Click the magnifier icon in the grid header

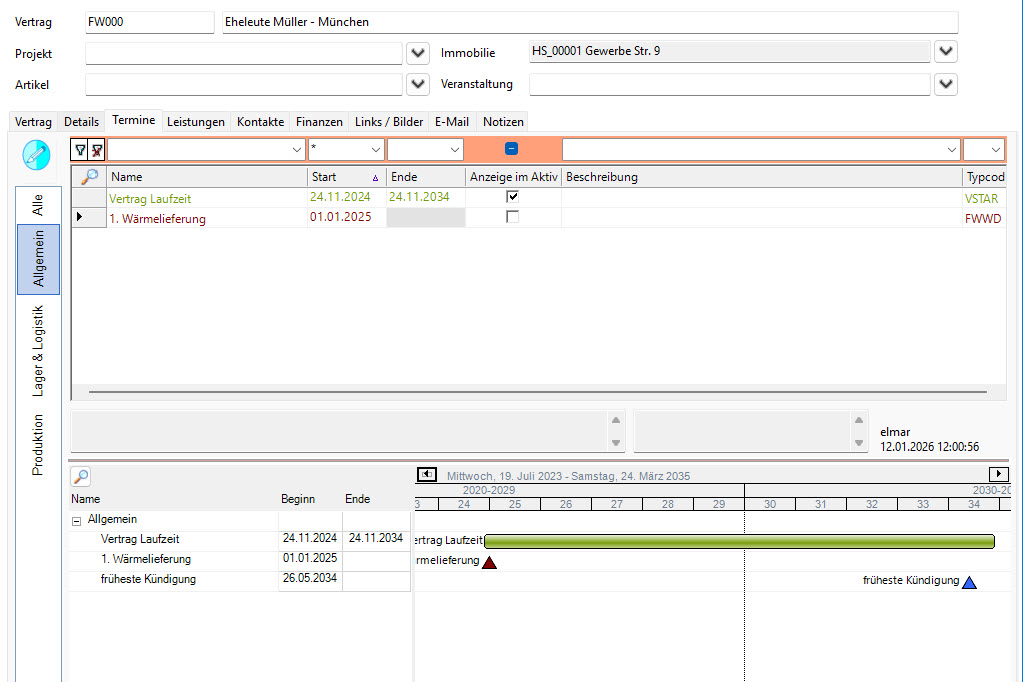point(89,177)
